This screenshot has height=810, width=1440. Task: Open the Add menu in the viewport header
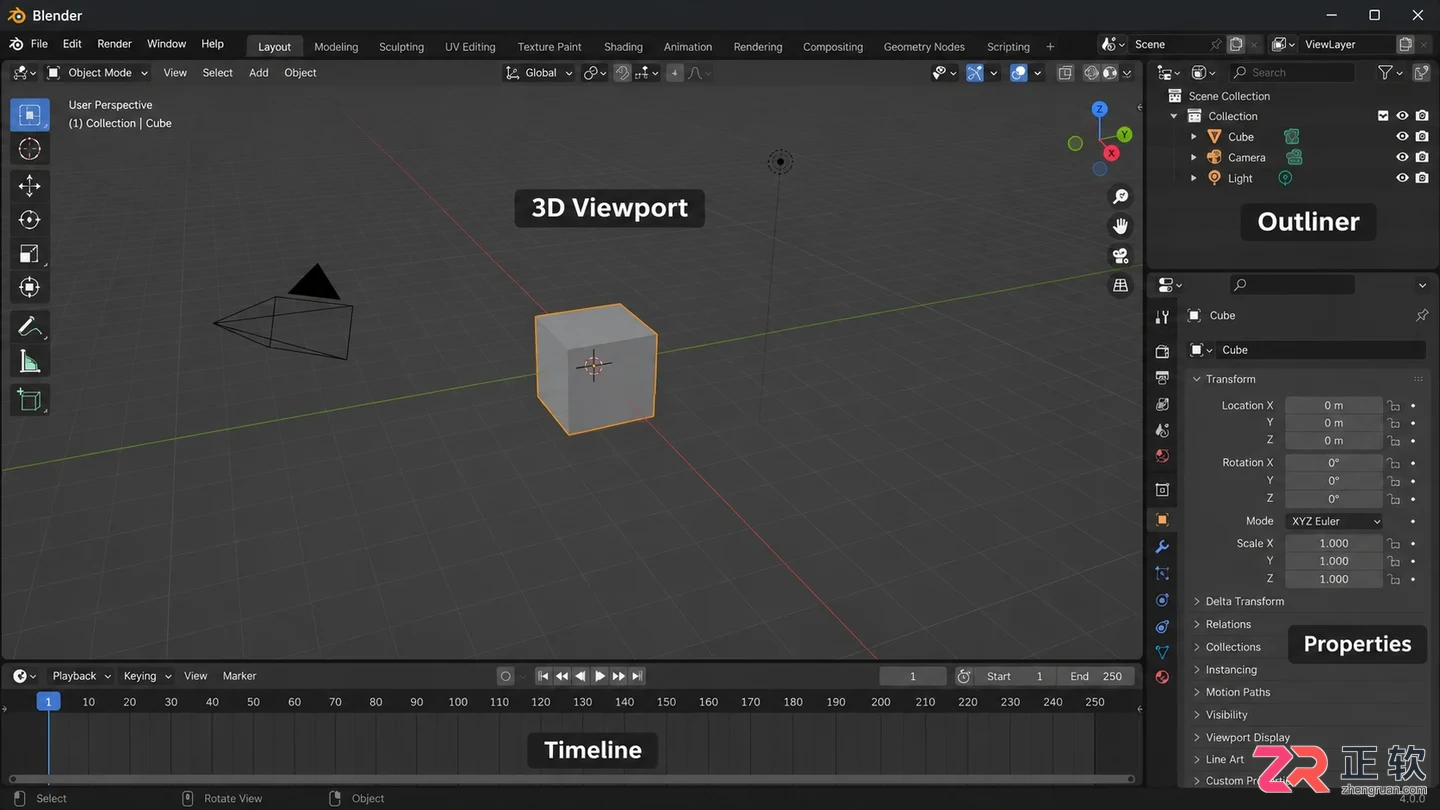[x=259, y=73]
